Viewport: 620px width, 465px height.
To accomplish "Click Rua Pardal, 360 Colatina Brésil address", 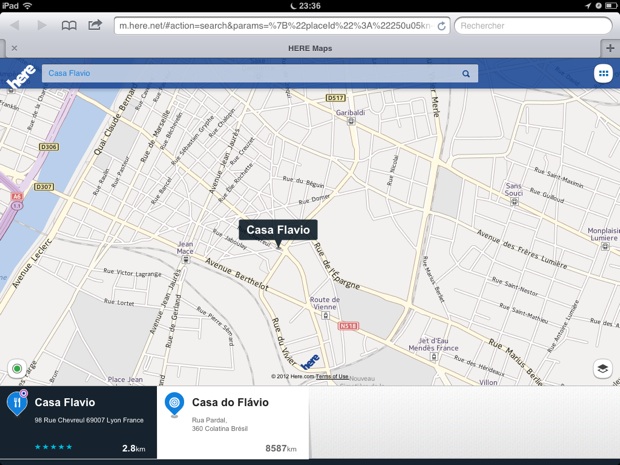I will (x=220, y=424).
